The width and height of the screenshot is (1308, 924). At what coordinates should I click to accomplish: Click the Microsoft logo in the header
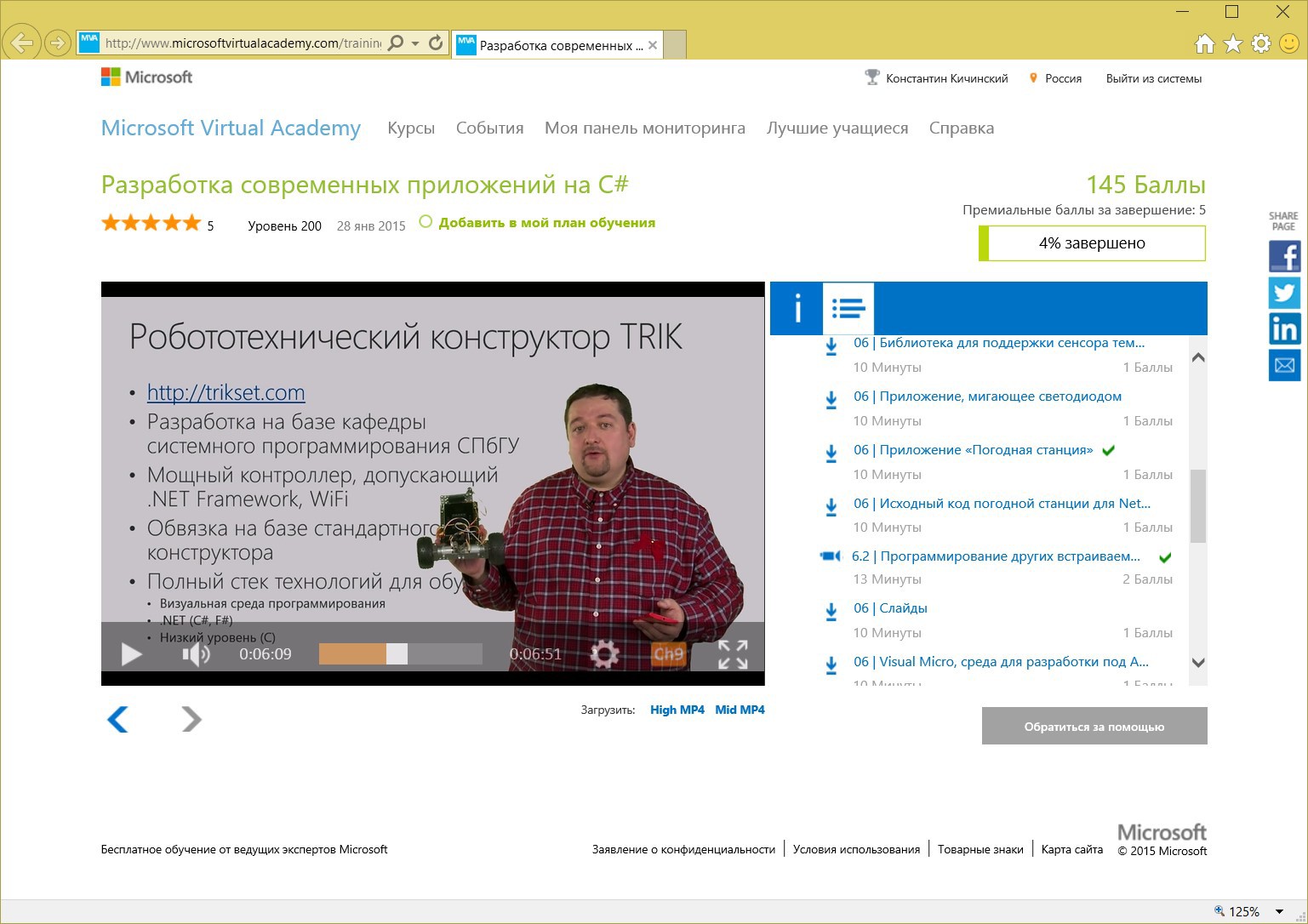pos(146,77)
